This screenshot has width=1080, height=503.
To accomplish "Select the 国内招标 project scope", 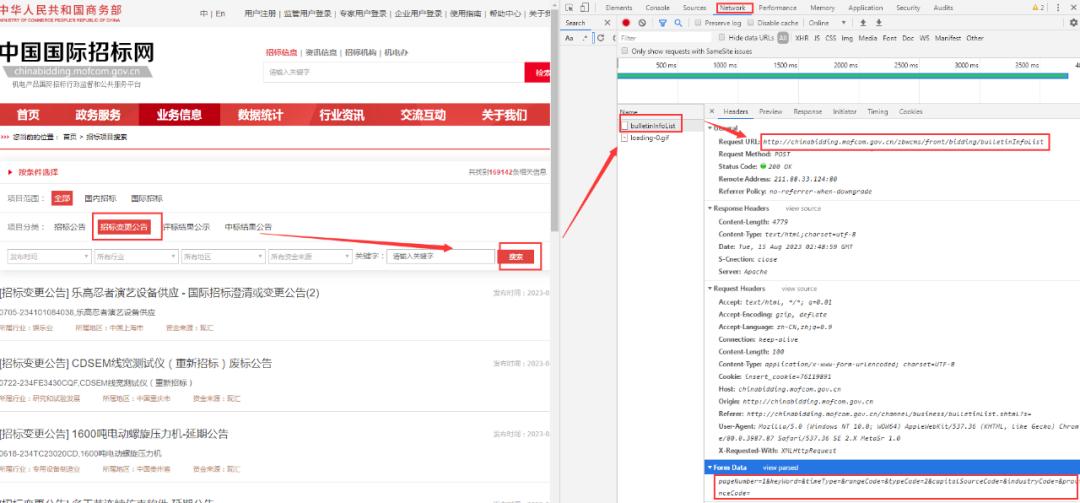I will point(101,198).
